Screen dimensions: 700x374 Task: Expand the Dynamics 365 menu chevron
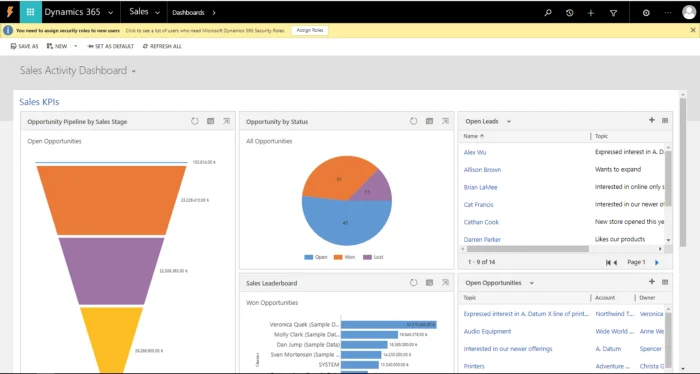[x=110, y=13]
